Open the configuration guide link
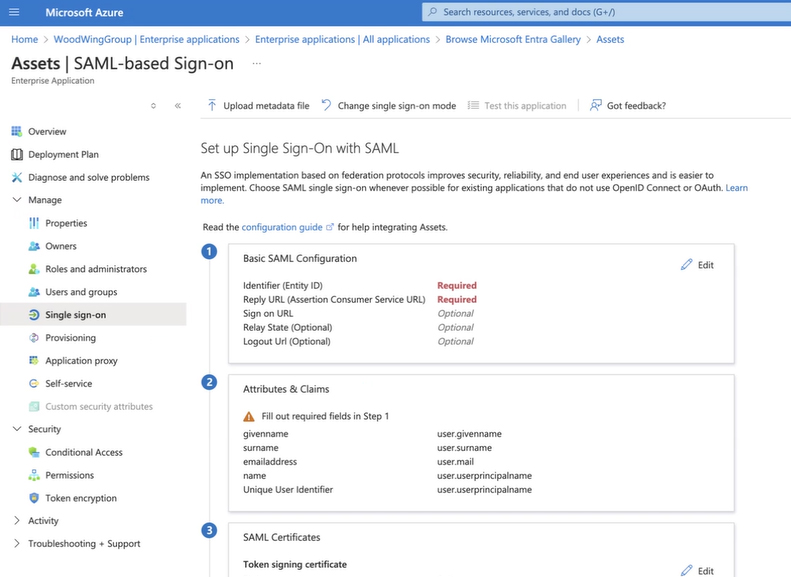 point(282,227)
